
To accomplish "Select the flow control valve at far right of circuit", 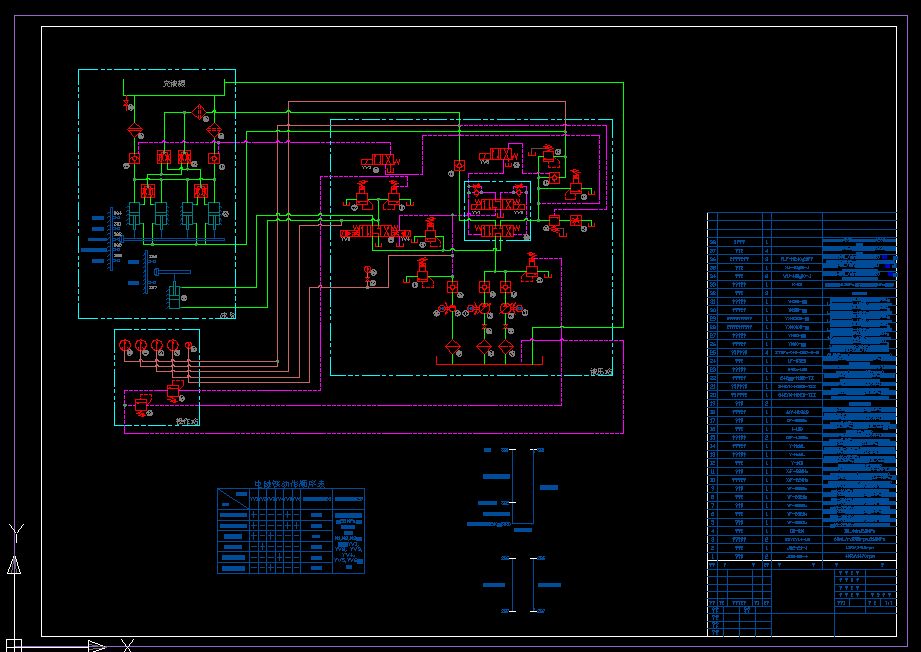I will click(576, 221).
